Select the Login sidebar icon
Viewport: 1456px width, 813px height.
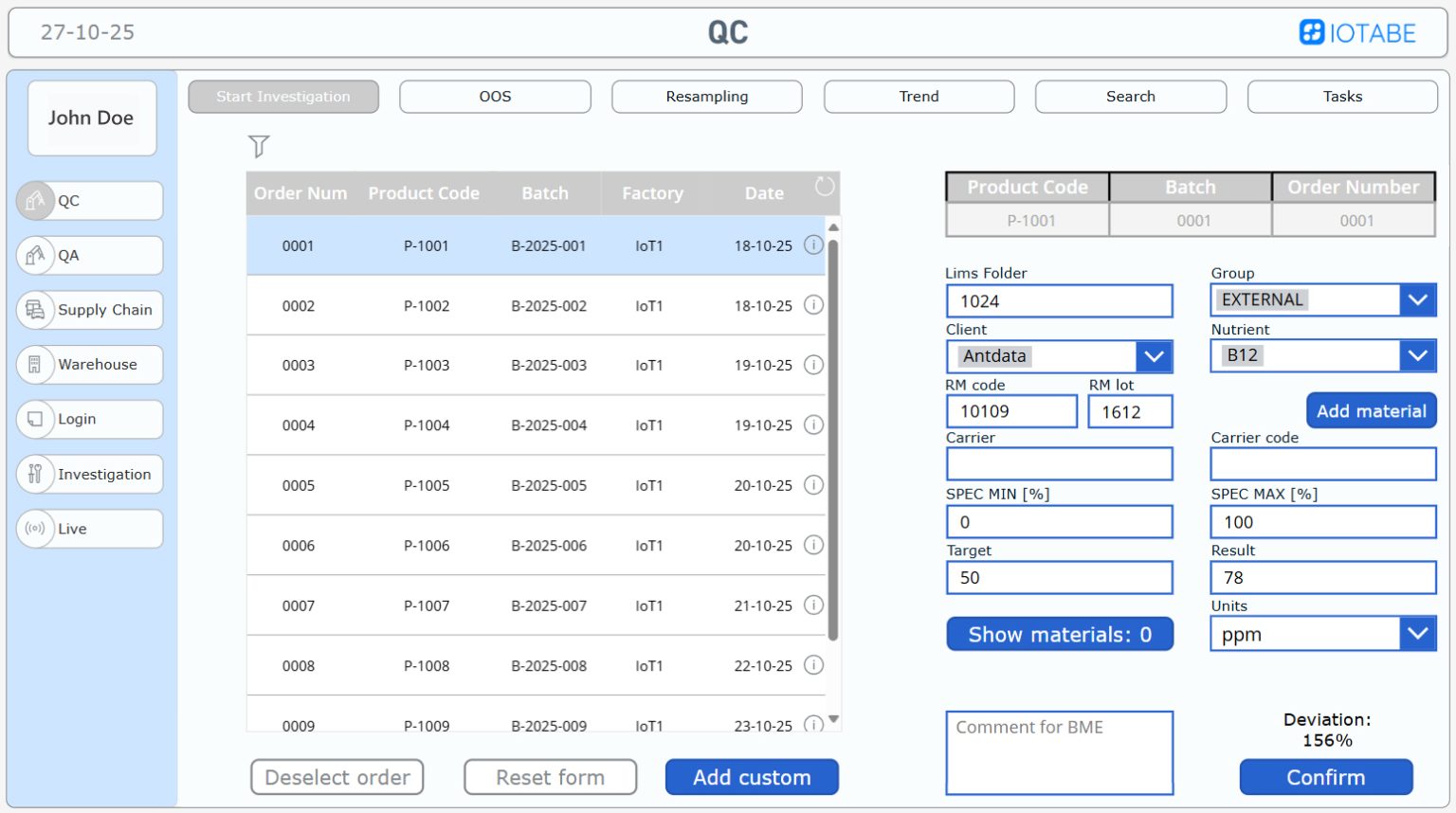click(x=88, y=419)
